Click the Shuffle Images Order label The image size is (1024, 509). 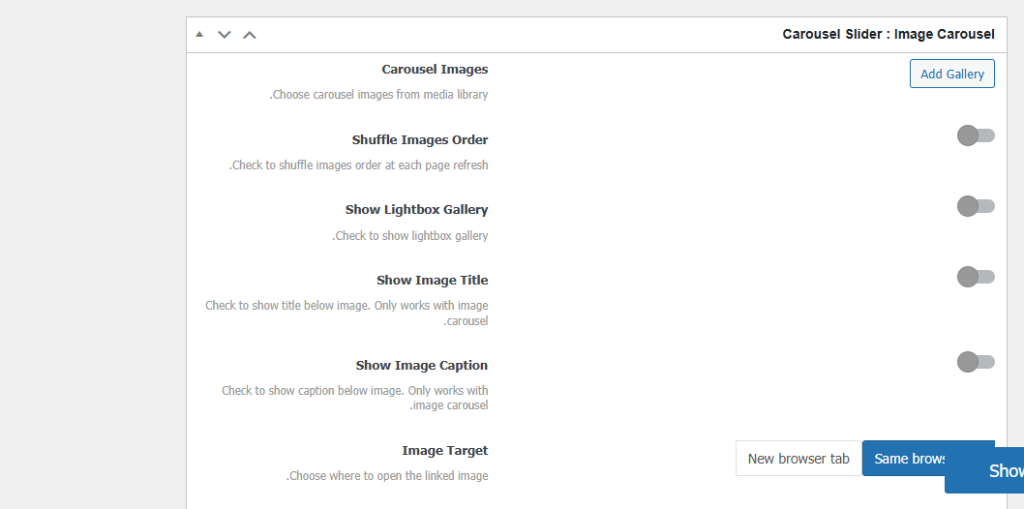(419, 140)
